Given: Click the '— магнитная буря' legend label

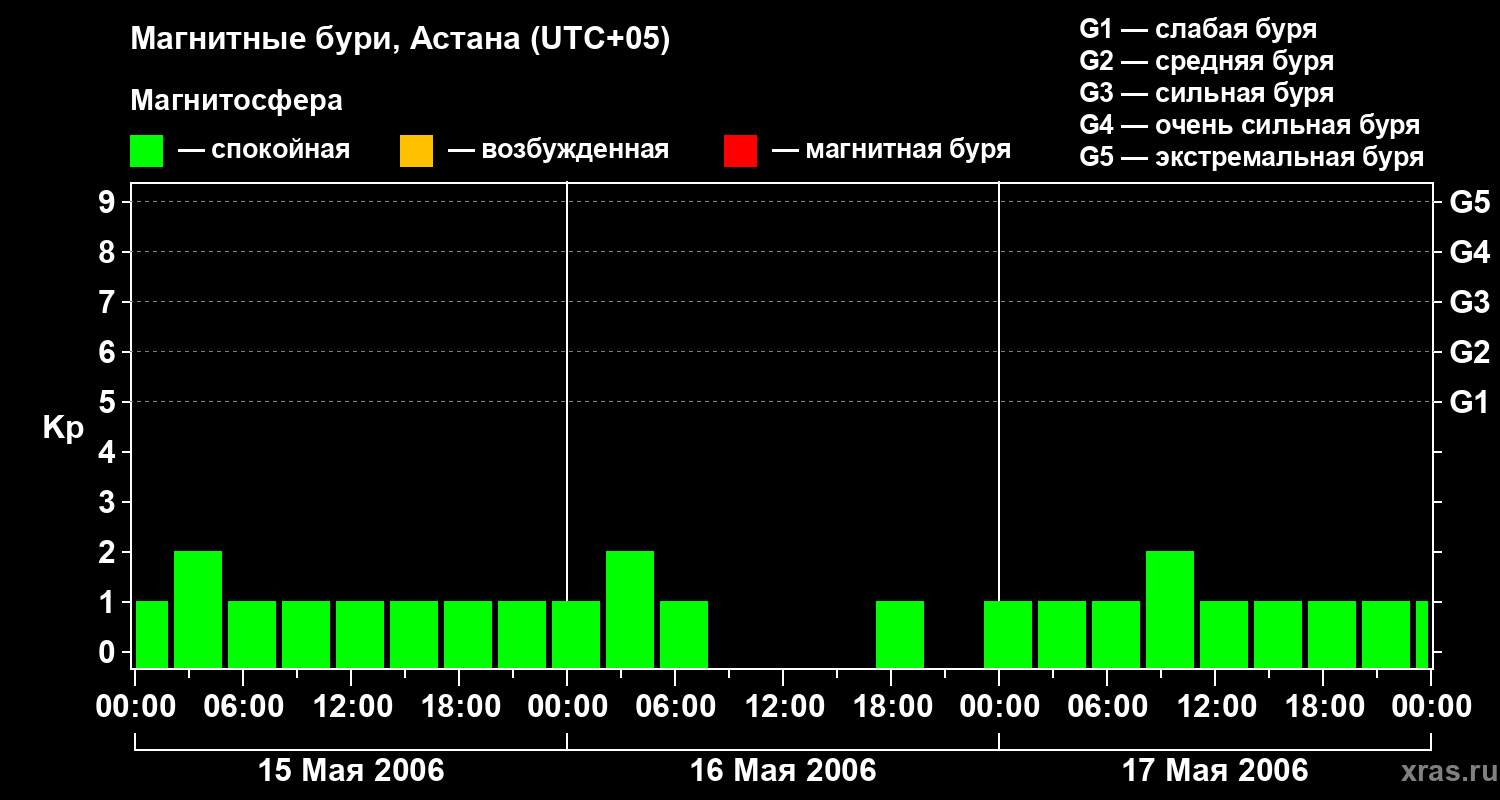Looking at the screenshot, I should [x=892, y=150].
